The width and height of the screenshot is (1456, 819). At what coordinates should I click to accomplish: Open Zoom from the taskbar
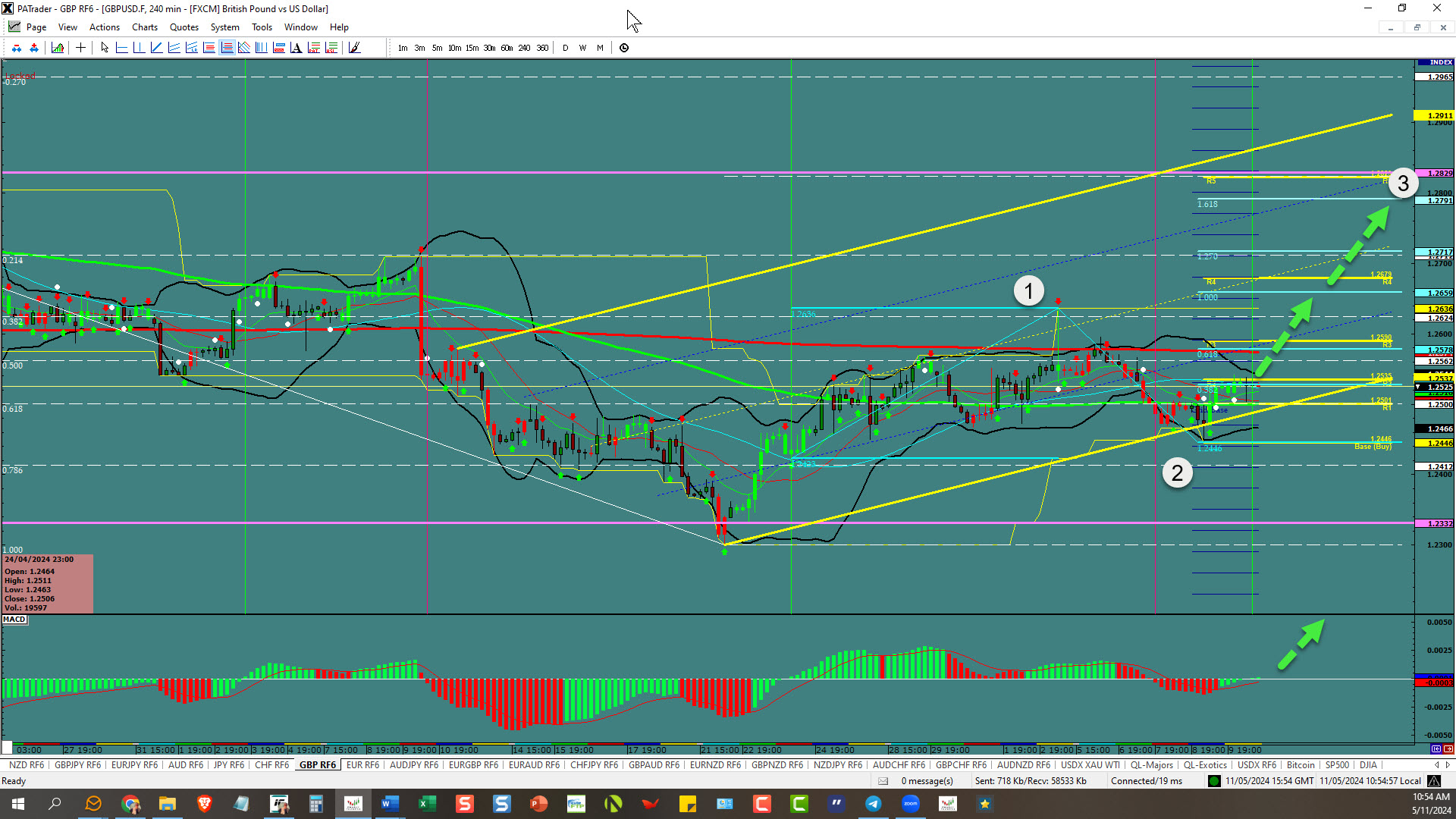click(911, 804)
